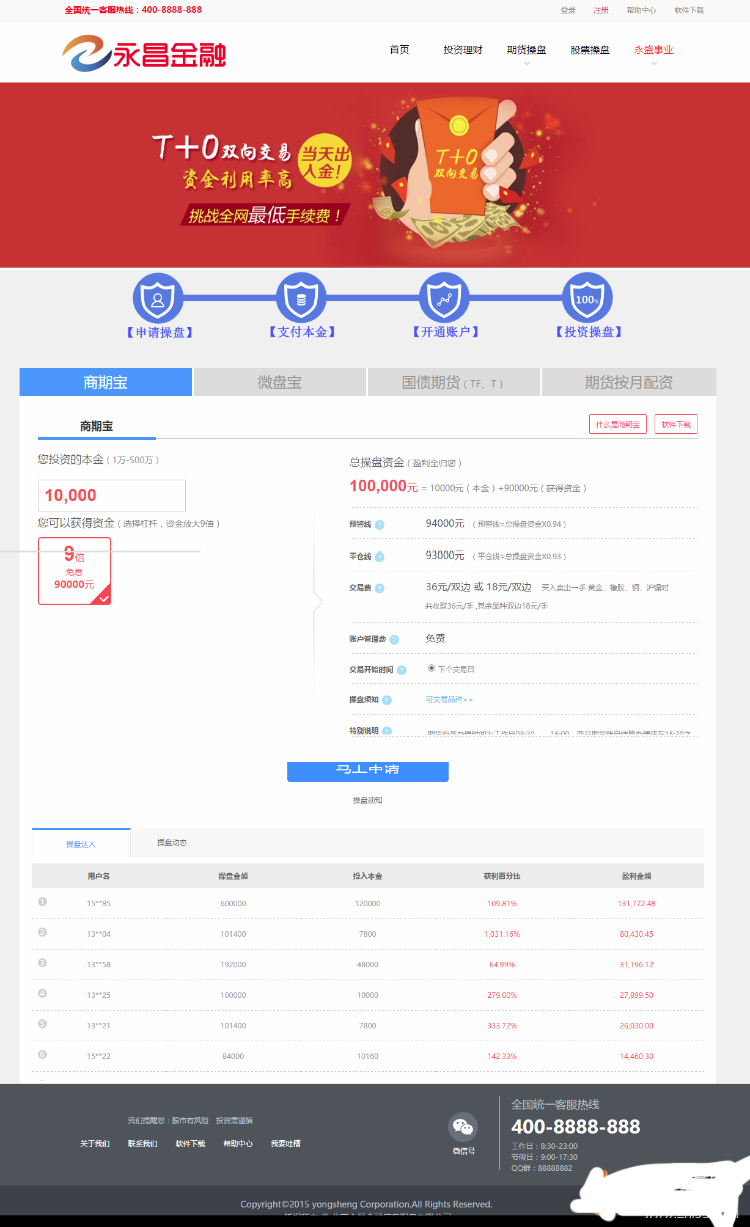750x1227 pixels.
Task: Click profit amount 131,772.48
Action: coord(636,903)
